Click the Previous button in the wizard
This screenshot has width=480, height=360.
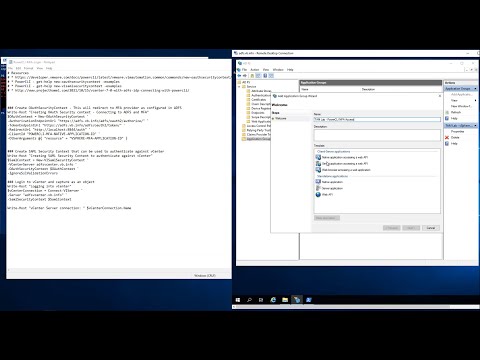pyautogui.click(x=392, y=228)
